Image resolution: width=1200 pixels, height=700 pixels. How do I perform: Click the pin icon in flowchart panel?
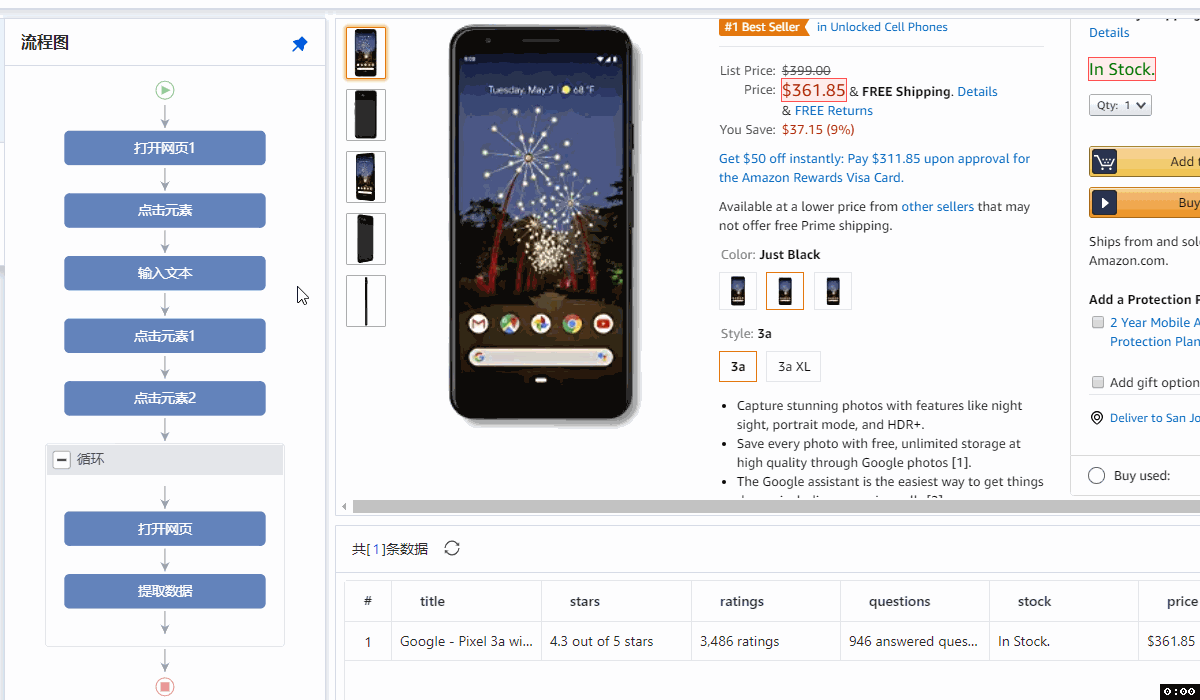point(299,44)
